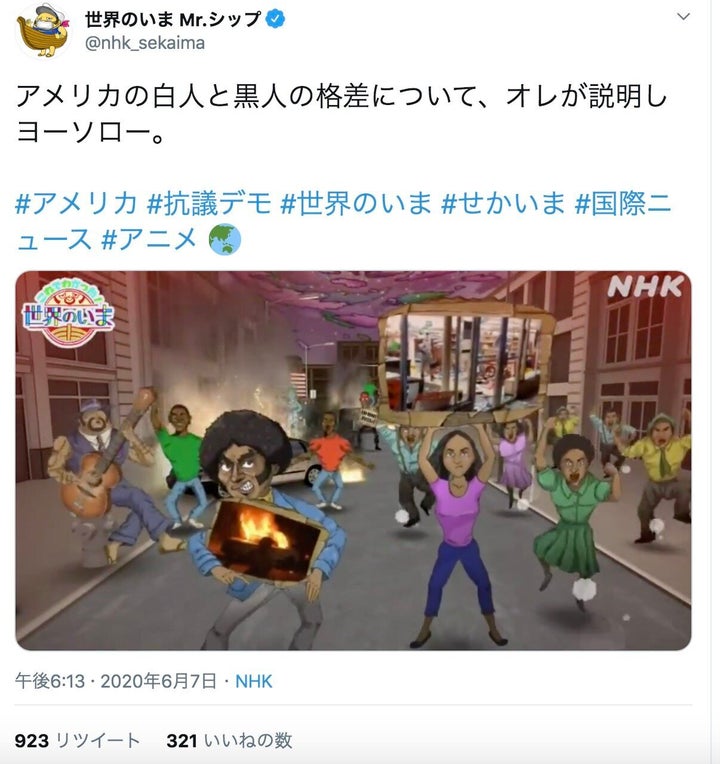Open the #アニメ hashtag
The height and width of the screenshot is (764, 720).
tap(149, 239)
